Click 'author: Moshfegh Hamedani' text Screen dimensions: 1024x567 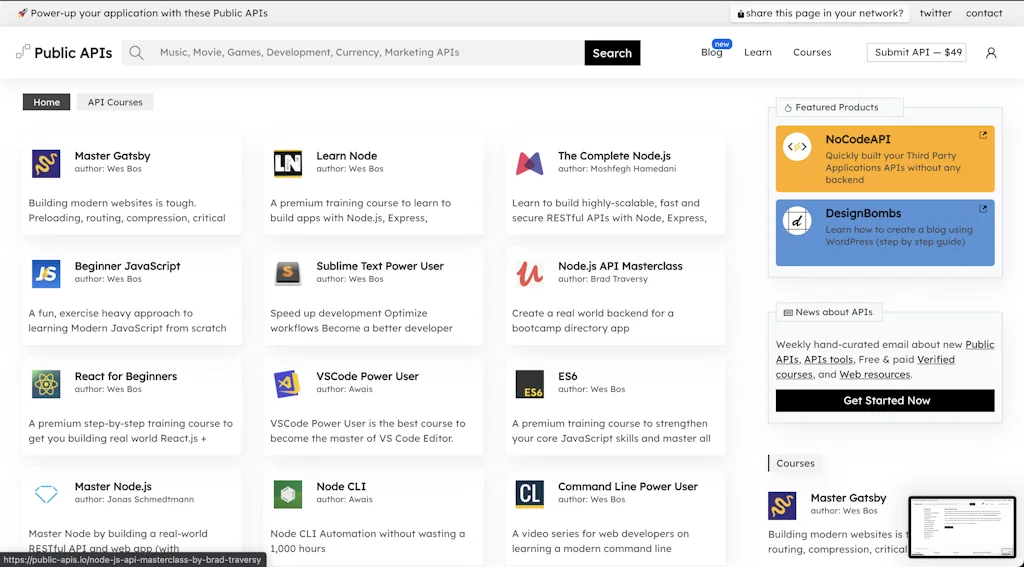click(617, 169)
